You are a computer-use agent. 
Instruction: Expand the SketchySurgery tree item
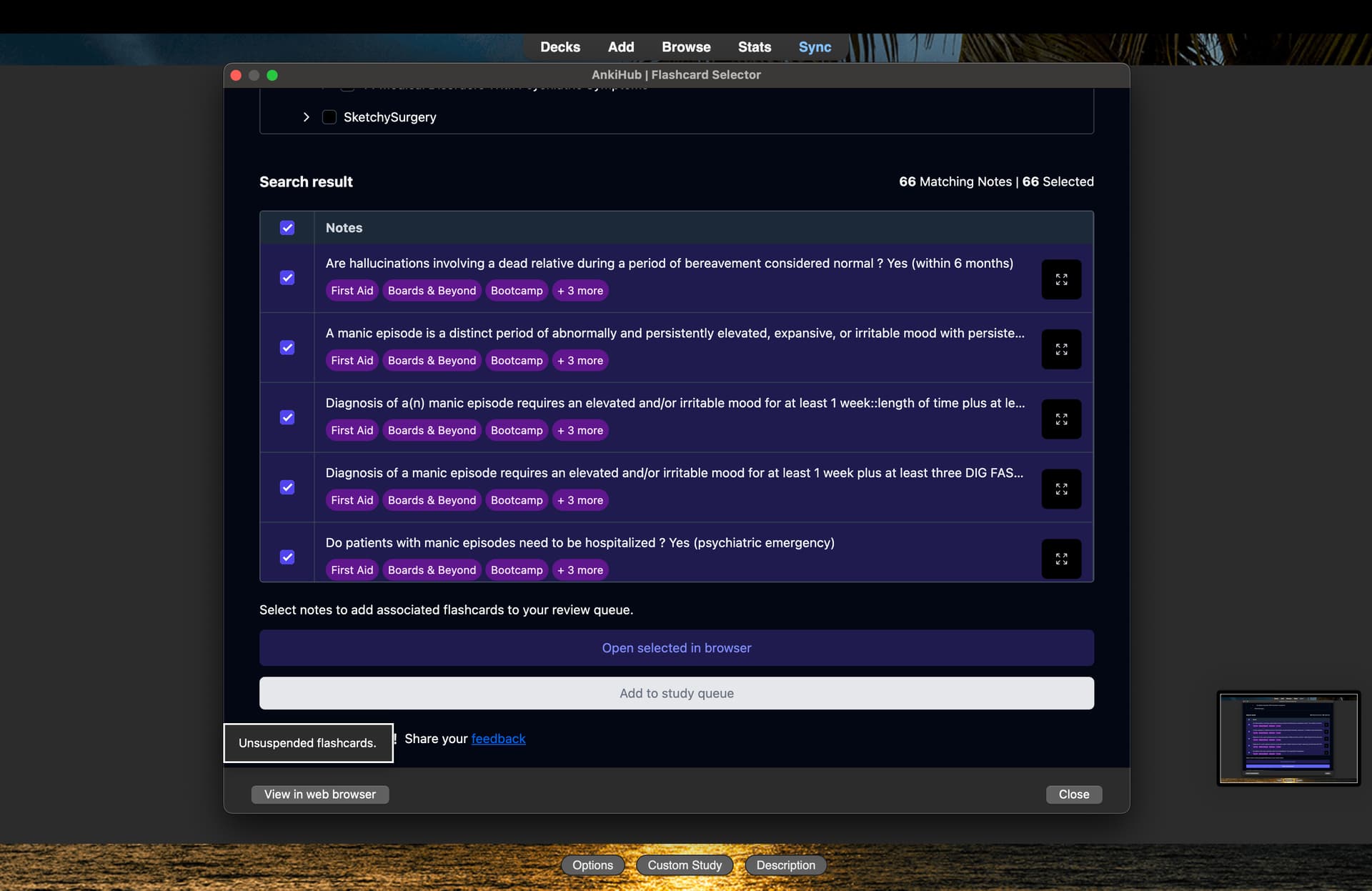click(x=306, y=117)
